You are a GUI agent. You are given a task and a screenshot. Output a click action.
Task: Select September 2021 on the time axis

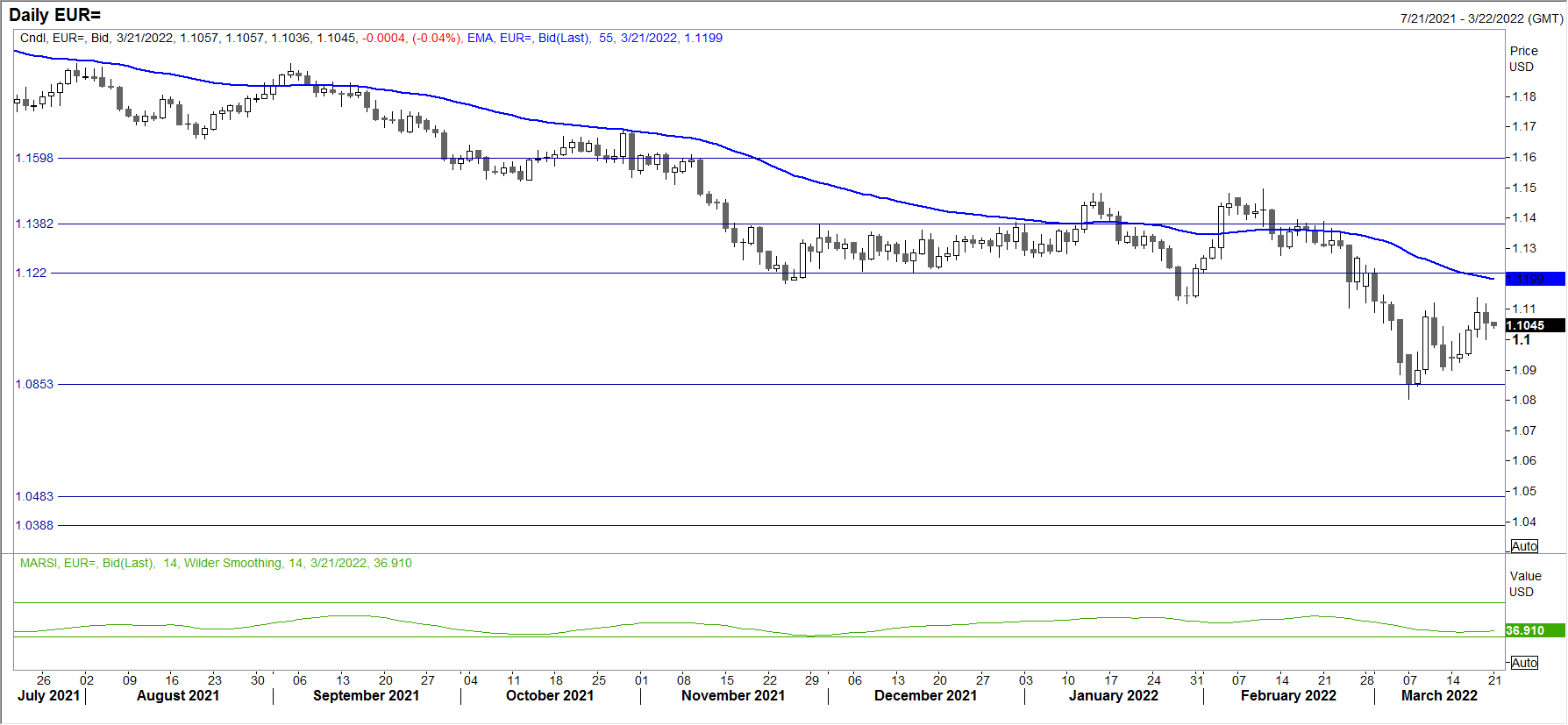[366, 695]
